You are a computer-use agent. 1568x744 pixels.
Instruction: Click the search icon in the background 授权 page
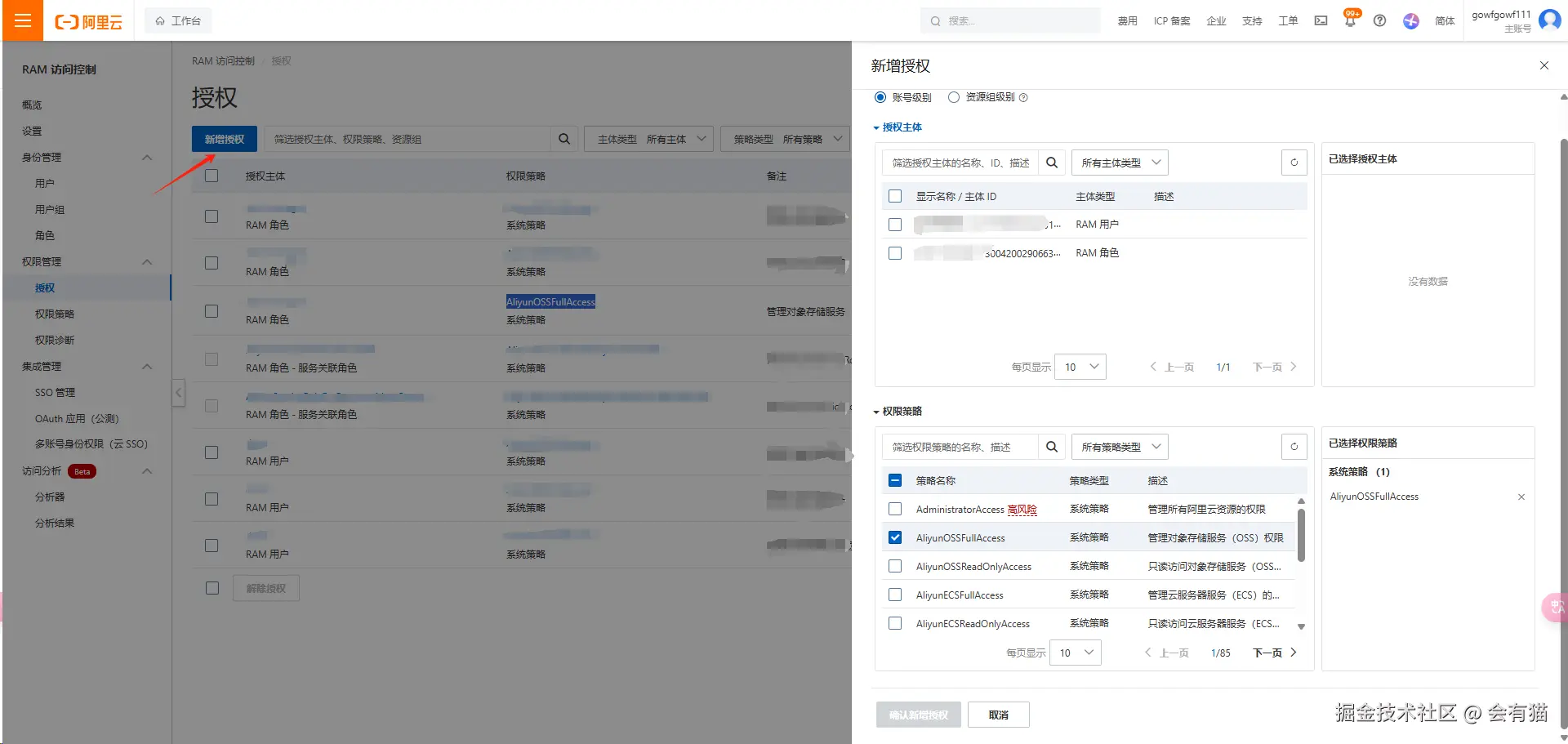coord(563,139)
